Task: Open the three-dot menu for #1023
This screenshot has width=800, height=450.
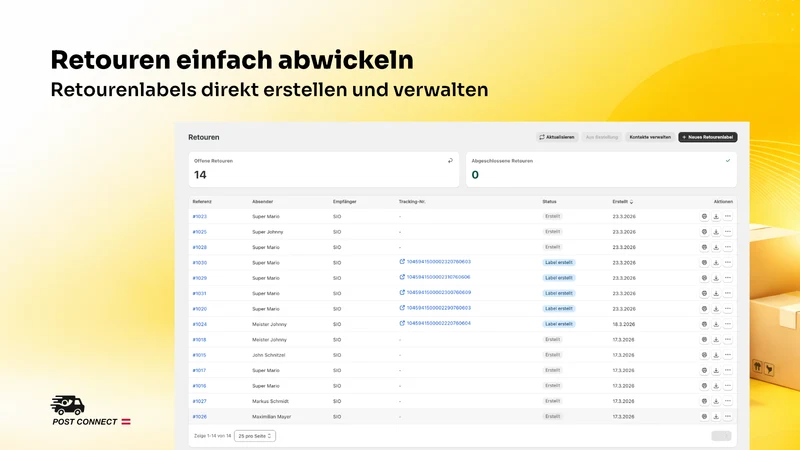Action: click(x=728, y=216)
